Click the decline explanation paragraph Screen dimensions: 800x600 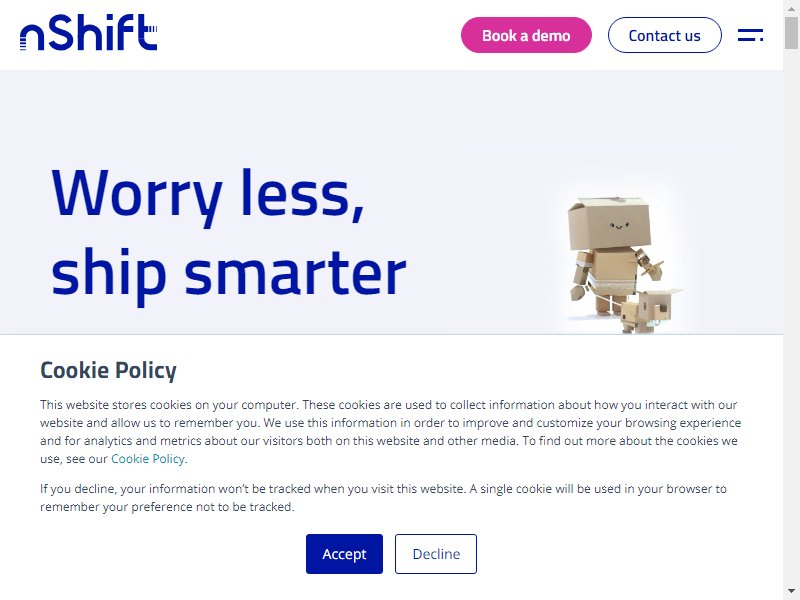coord(384,497)
